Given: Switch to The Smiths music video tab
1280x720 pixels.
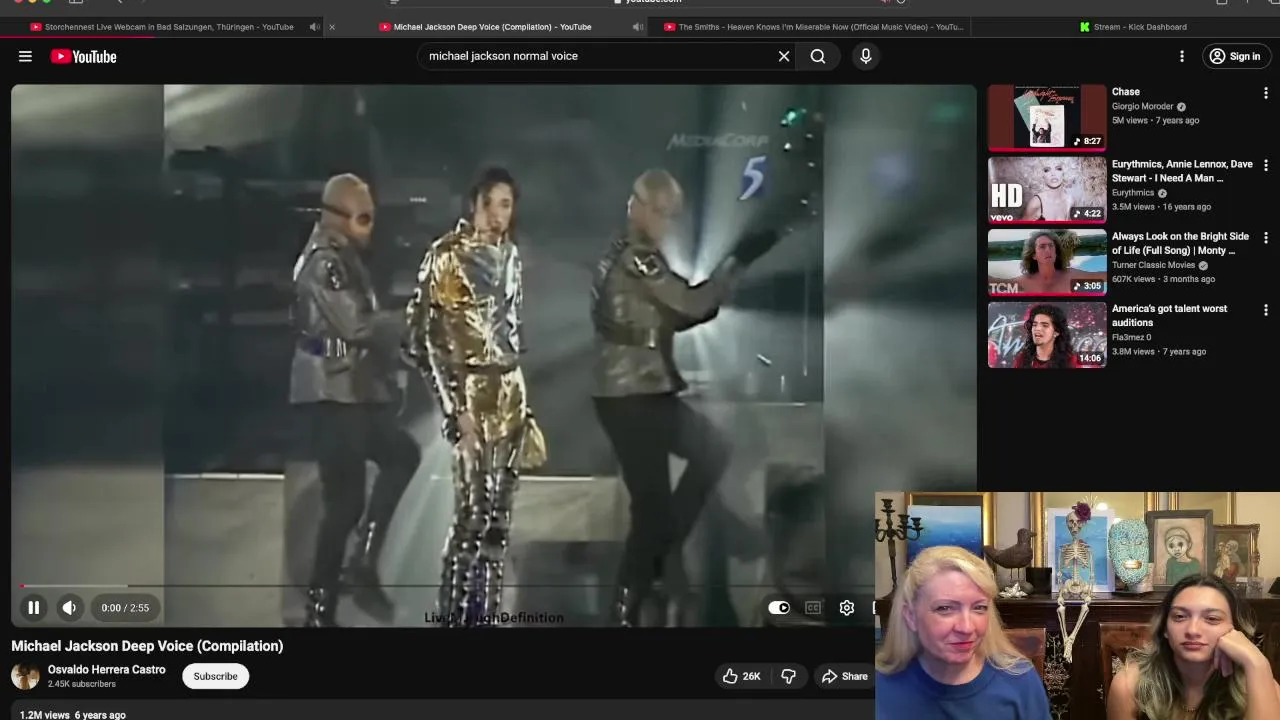Looking at the screenshot, I should pos(815,27).
